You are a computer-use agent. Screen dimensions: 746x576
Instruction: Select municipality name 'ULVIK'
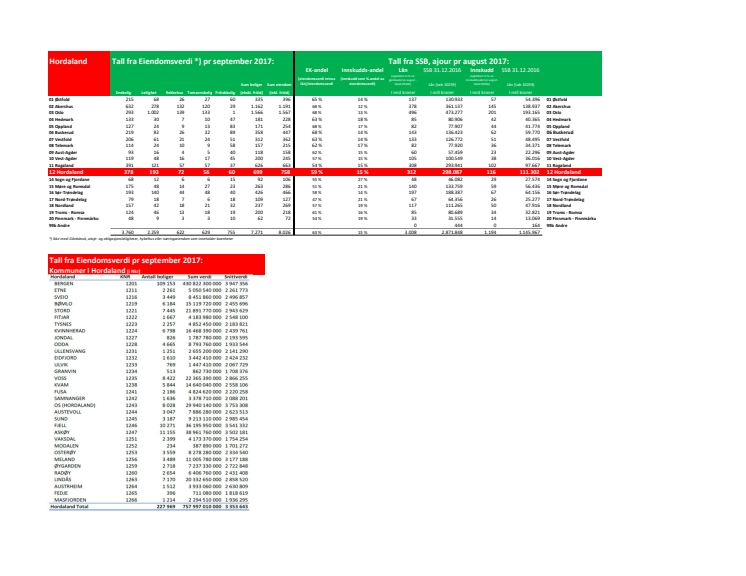click(61, 365)
